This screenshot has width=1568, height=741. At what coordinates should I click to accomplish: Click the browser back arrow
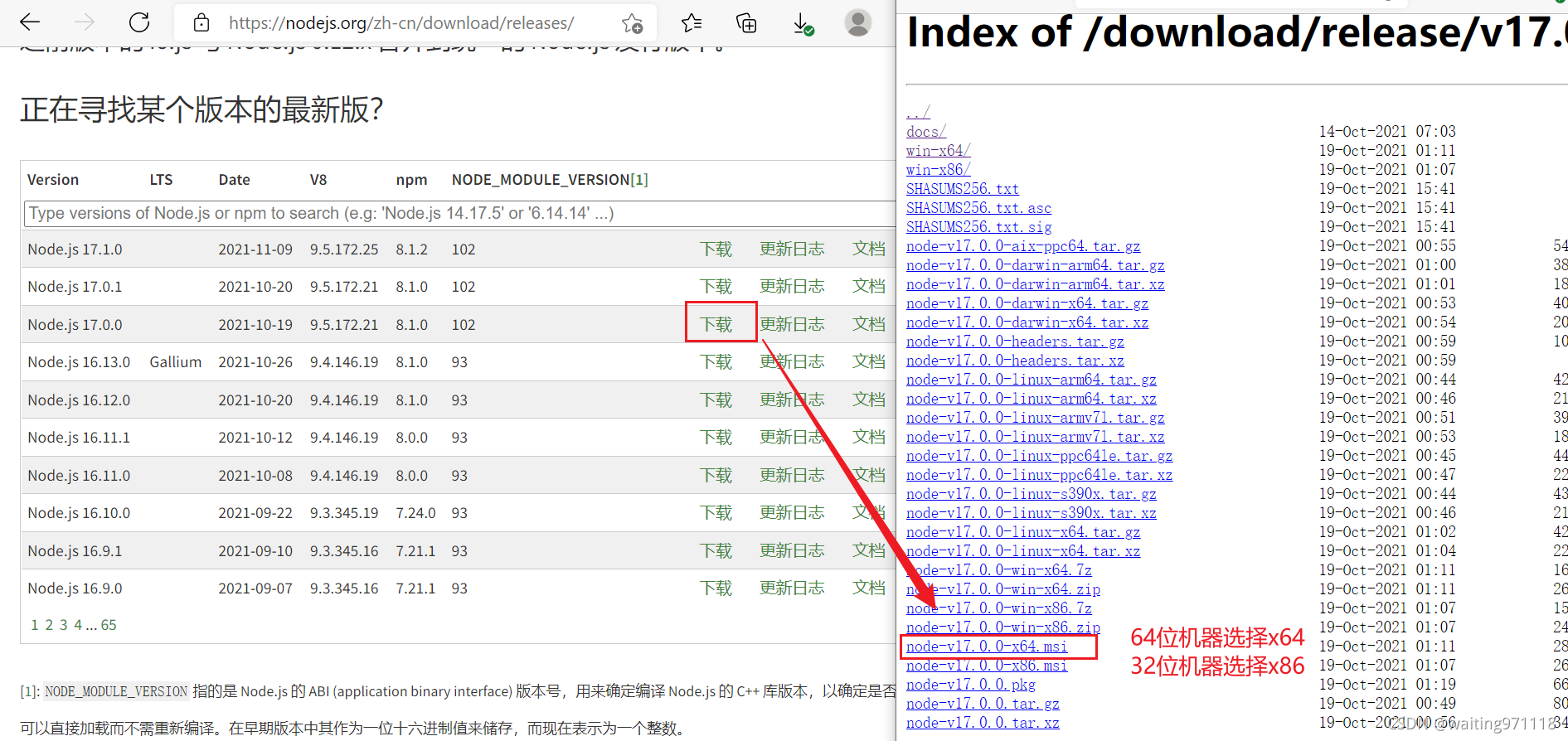coord(30,22)
